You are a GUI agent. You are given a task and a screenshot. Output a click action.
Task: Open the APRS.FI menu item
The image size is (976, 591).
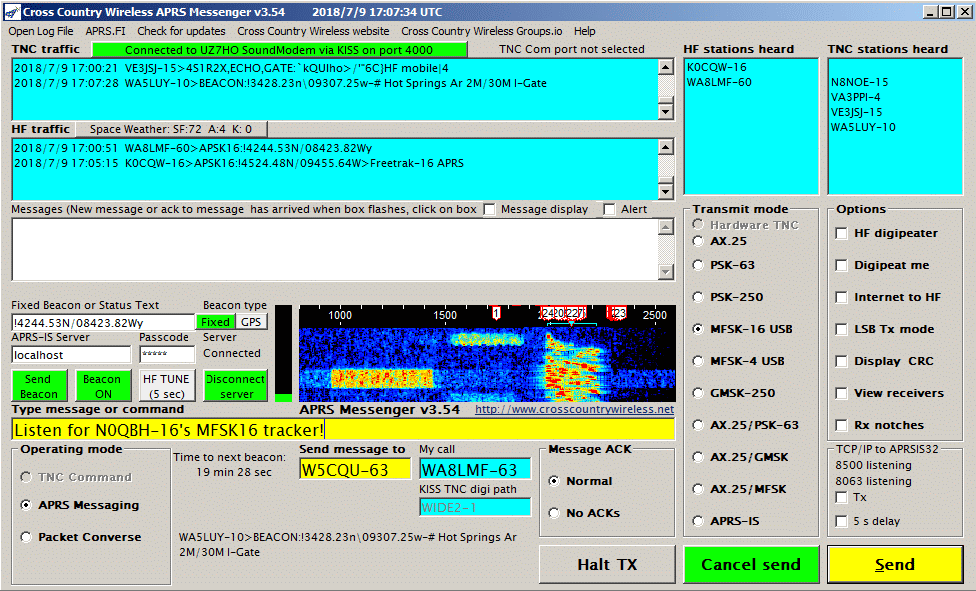click(105, 31)
